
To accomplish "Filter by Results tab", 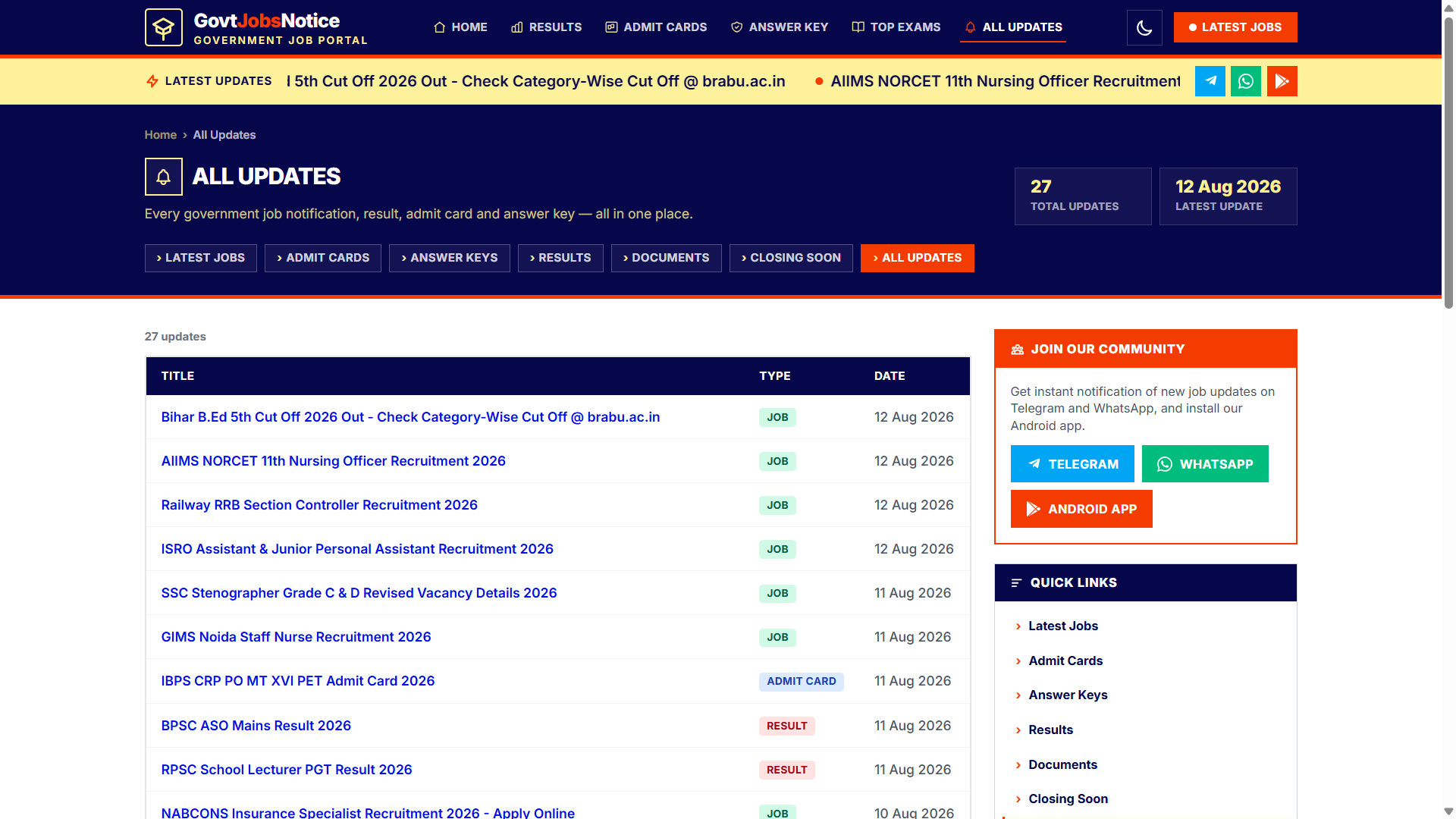I will coord(560,258).
